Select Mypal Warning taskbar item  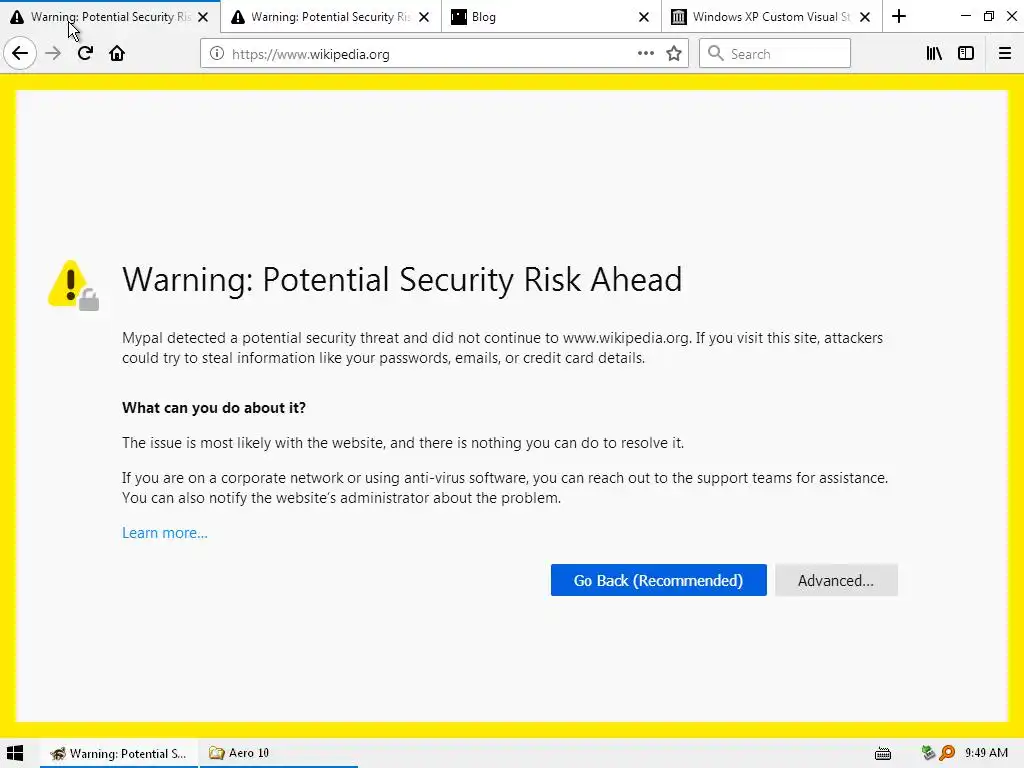tap(119, 753)
